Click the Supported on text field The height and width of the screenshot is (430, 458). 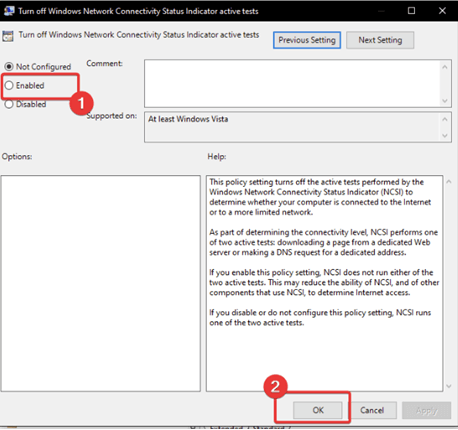[292, 127]
